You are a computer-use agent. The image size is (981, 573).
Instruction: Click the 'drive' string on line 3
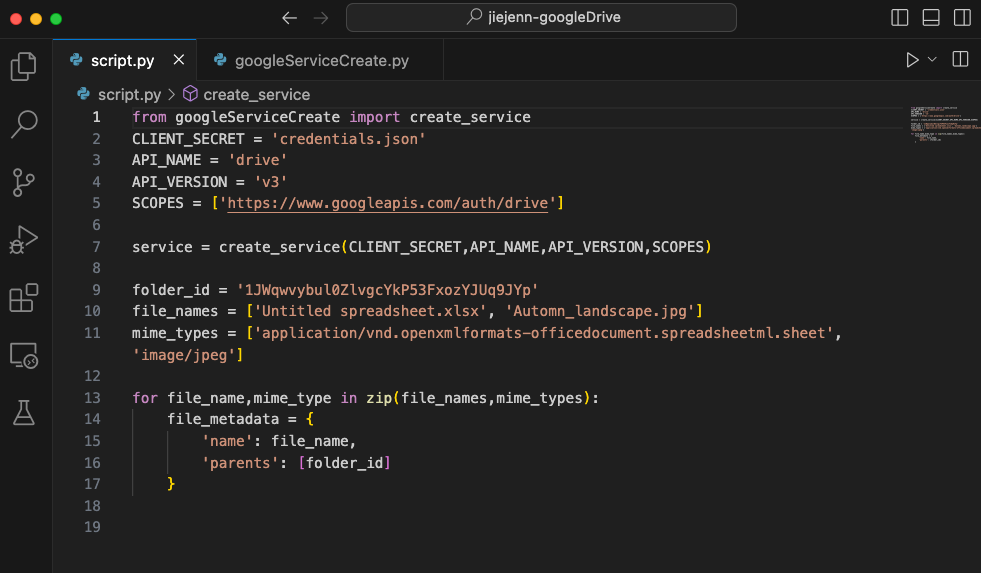(258, 160)
